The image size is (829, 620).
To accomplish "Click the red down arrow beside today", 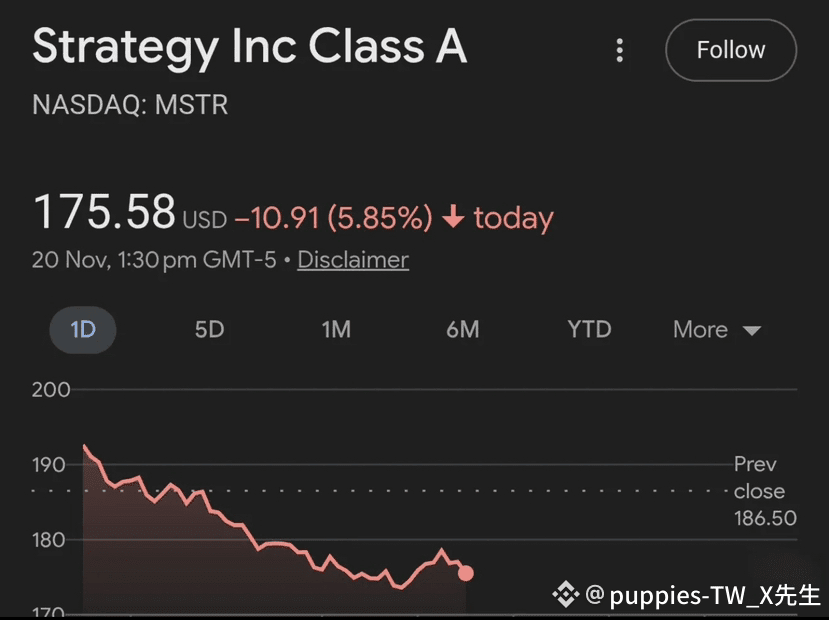I will (452, 217).
